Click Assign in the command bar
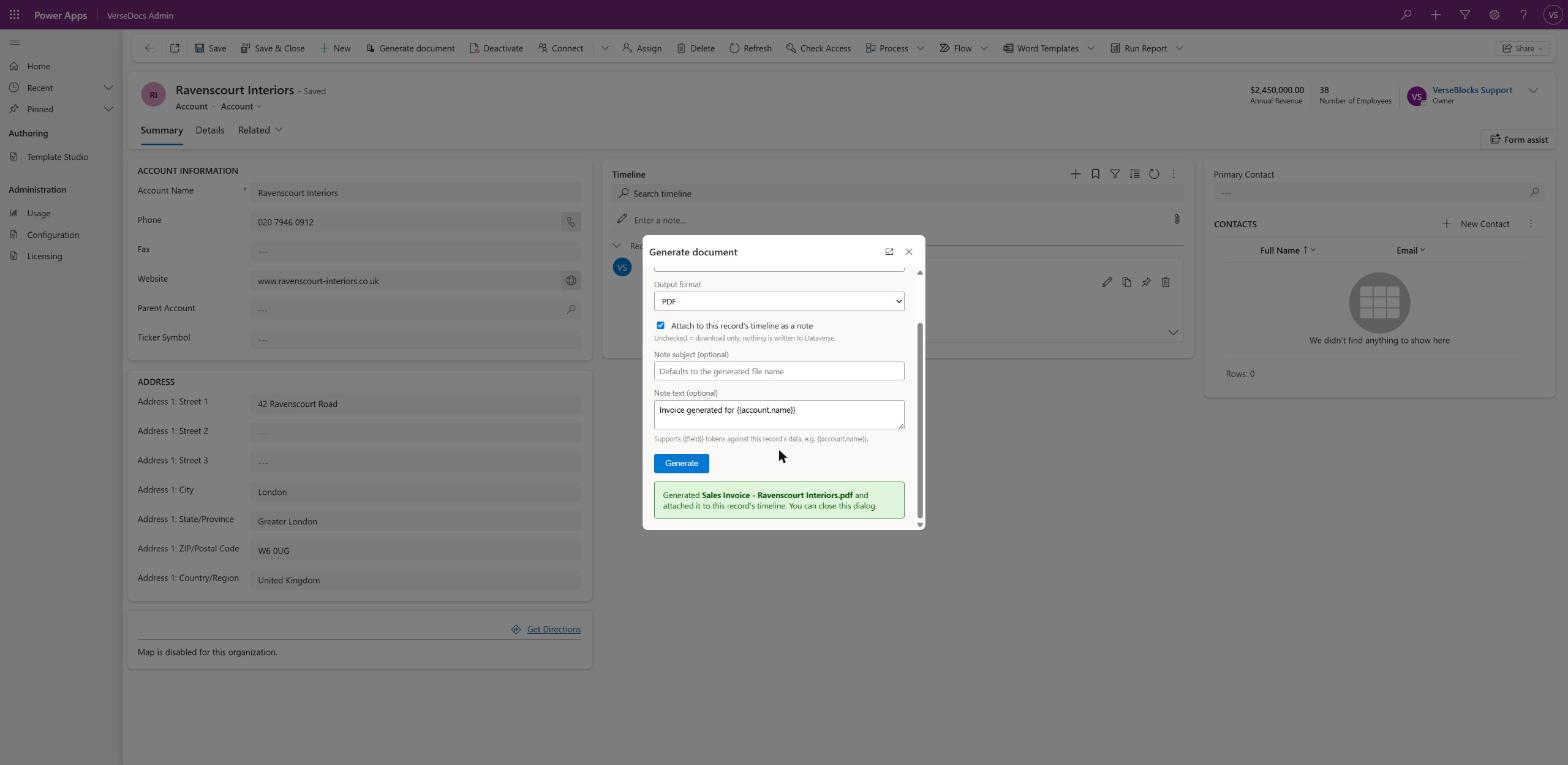Image resolution: width=1568 pixels, height=765 pixels. (641, 48)
